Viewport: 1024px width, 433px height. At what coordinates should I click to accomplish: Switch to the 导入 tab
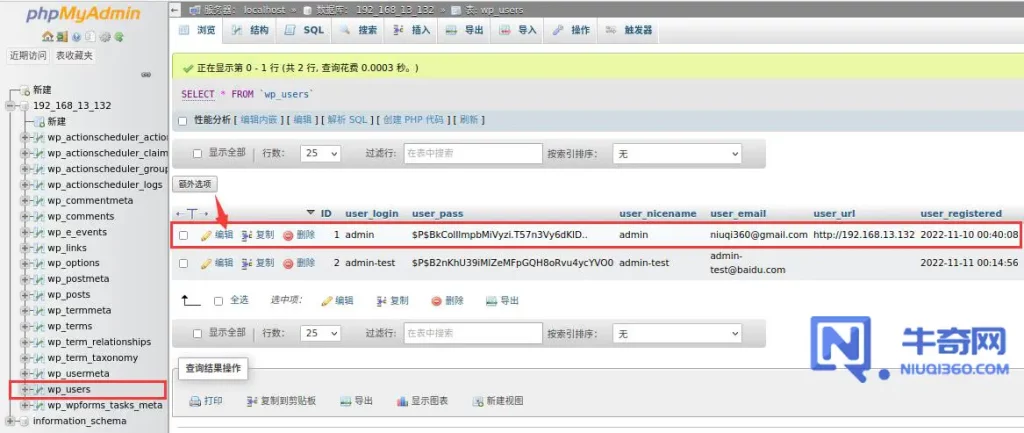(x=518, y=30)
